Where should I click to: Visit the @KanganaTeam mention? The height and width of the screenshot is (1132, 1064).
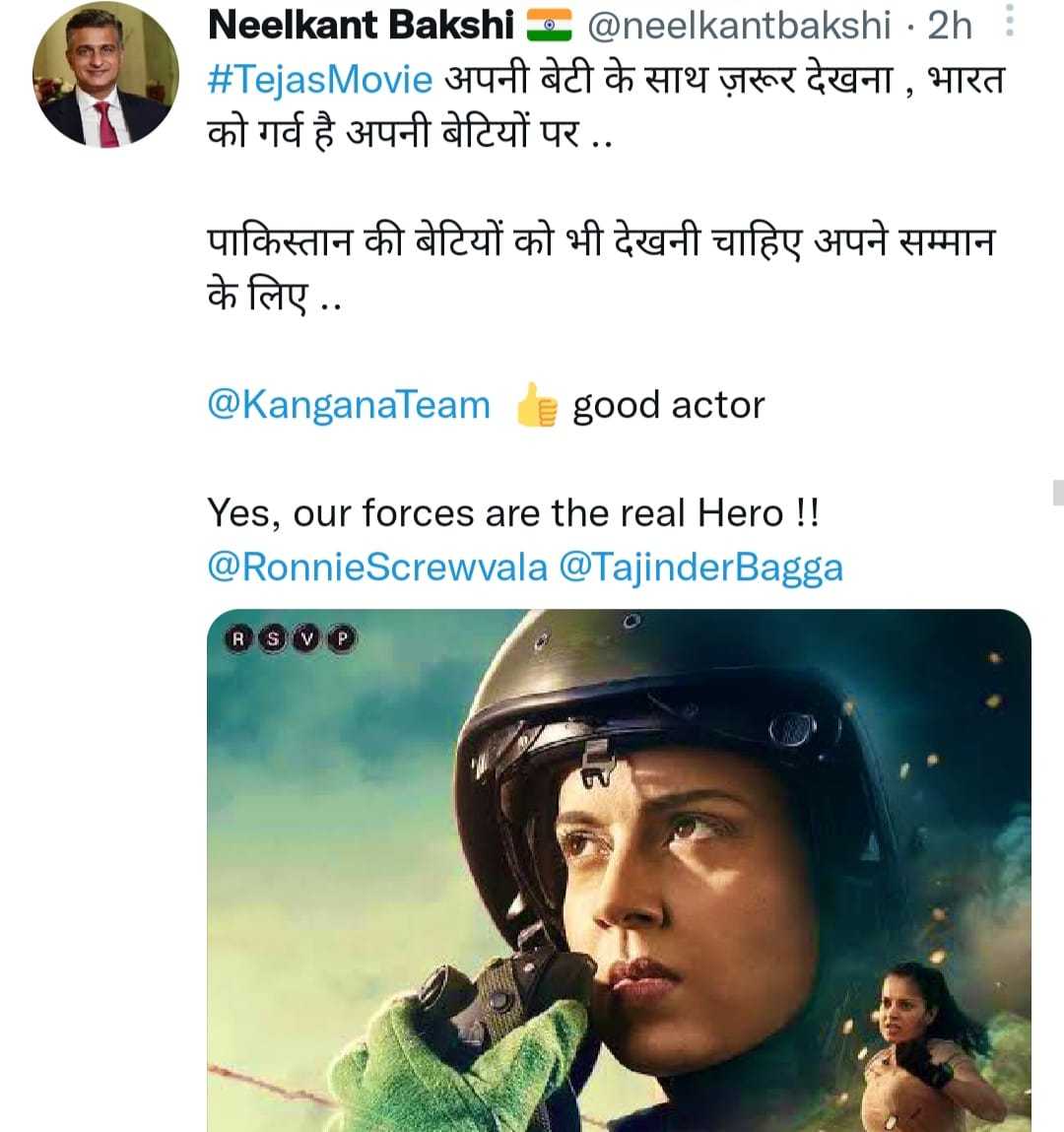(x=349, y=405)
